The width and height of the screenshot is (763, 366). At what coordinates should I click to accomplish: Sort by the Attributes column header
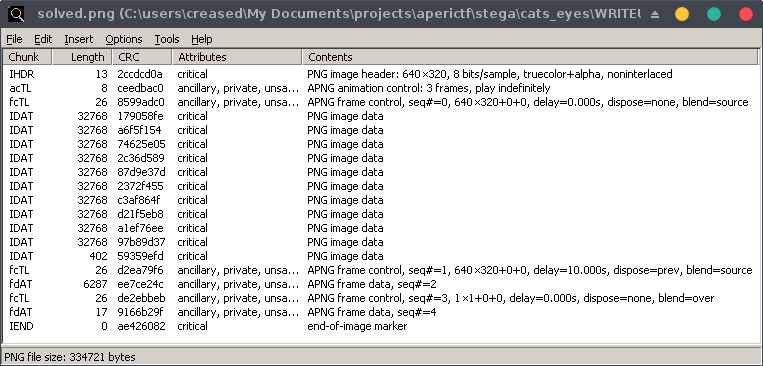(x=237, y=57)
